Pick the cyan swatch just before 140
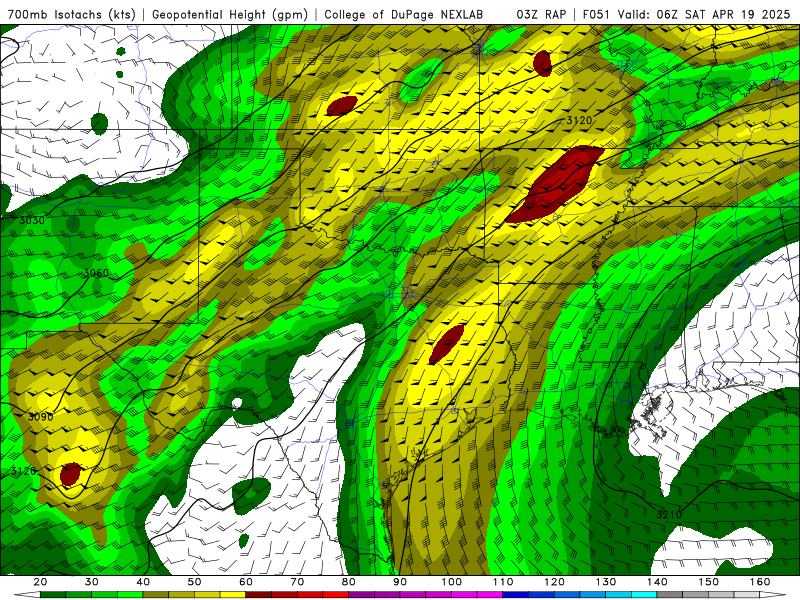800x600 pixels. 644,595
